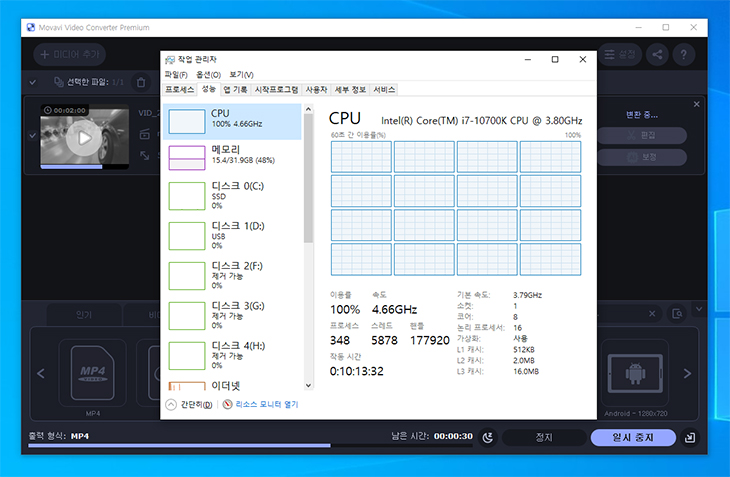Click the 보정 adjust button in Movavi
Viewport: 730px width, 477px height.
(x=642, y=157)
